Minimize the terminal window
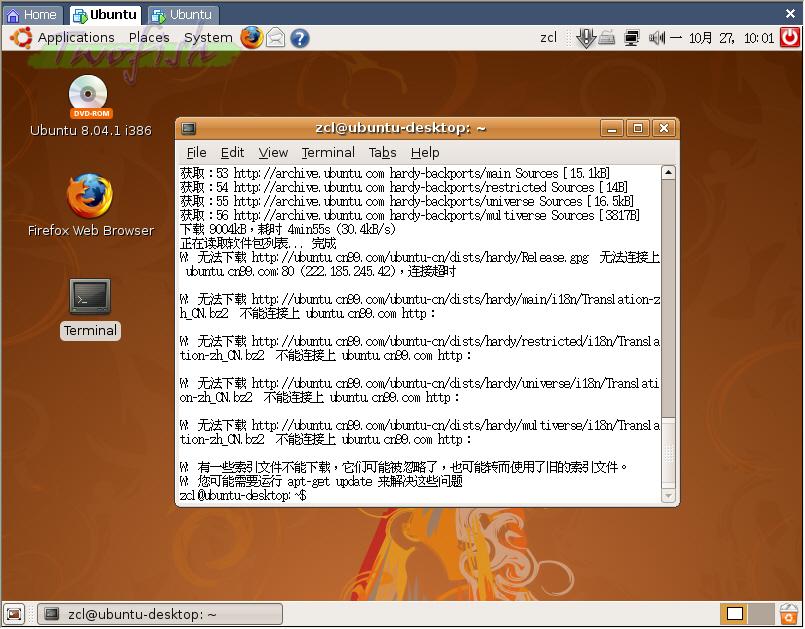805x629 pixels. pos(611,128)
